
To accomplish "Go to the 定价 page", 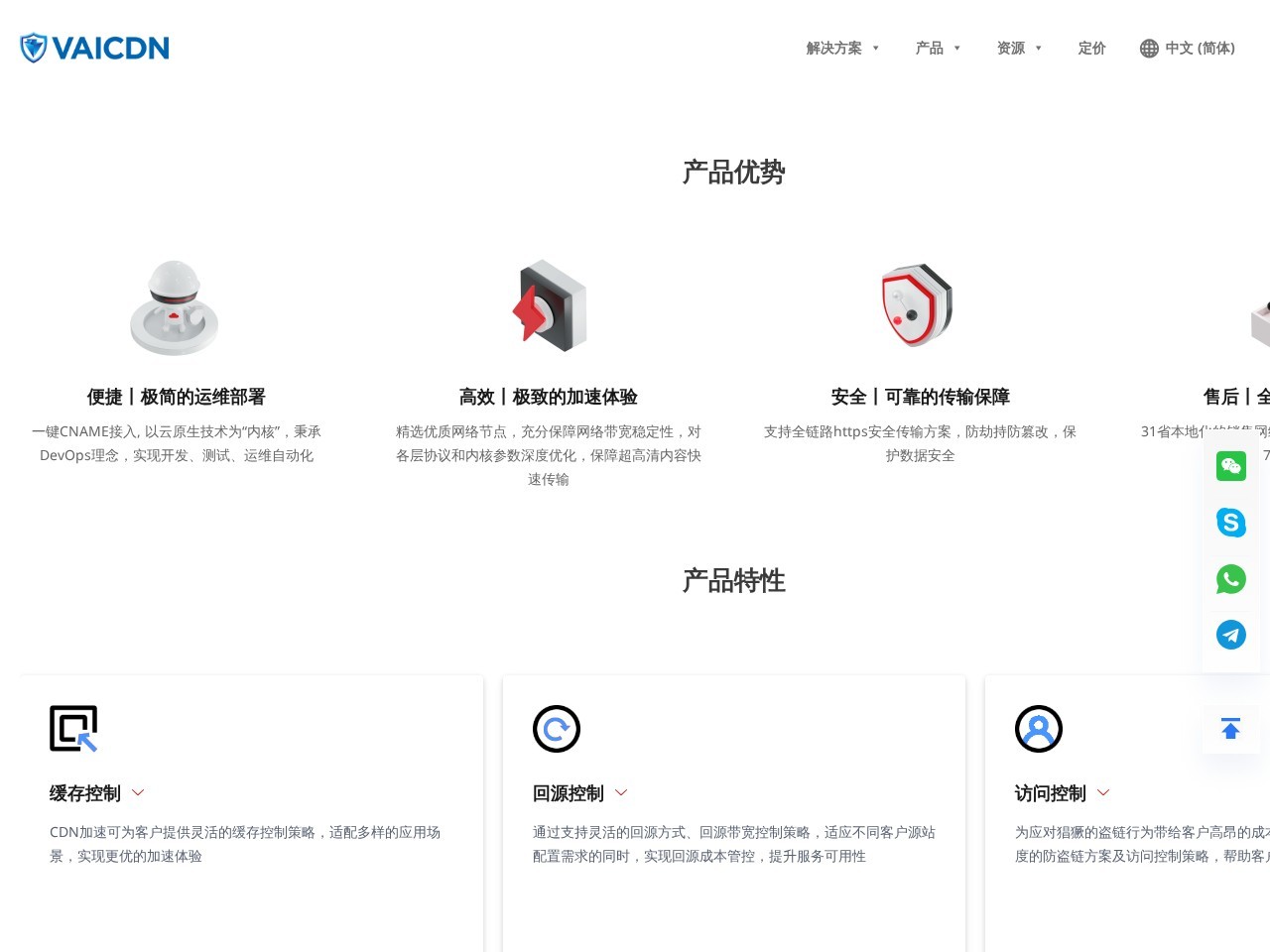I will [1091, 48].
